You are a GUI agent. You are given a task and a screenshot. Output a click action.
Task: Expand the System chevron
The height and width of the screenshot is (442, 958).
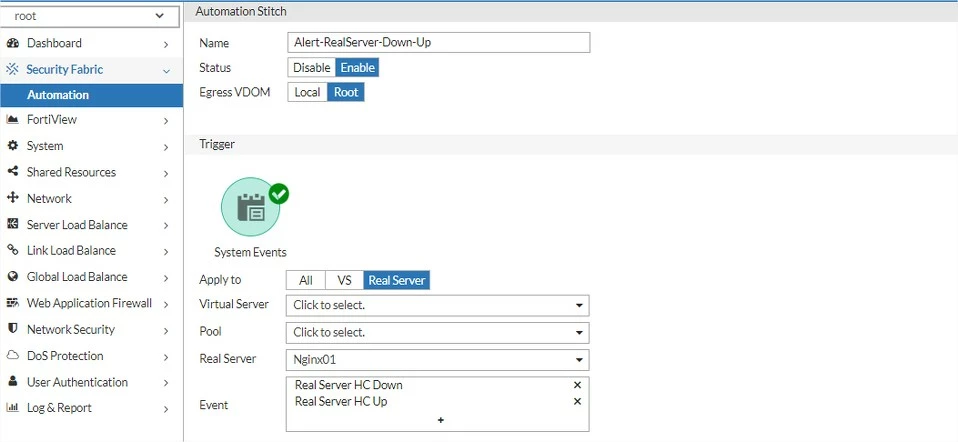tap(166, 147)
